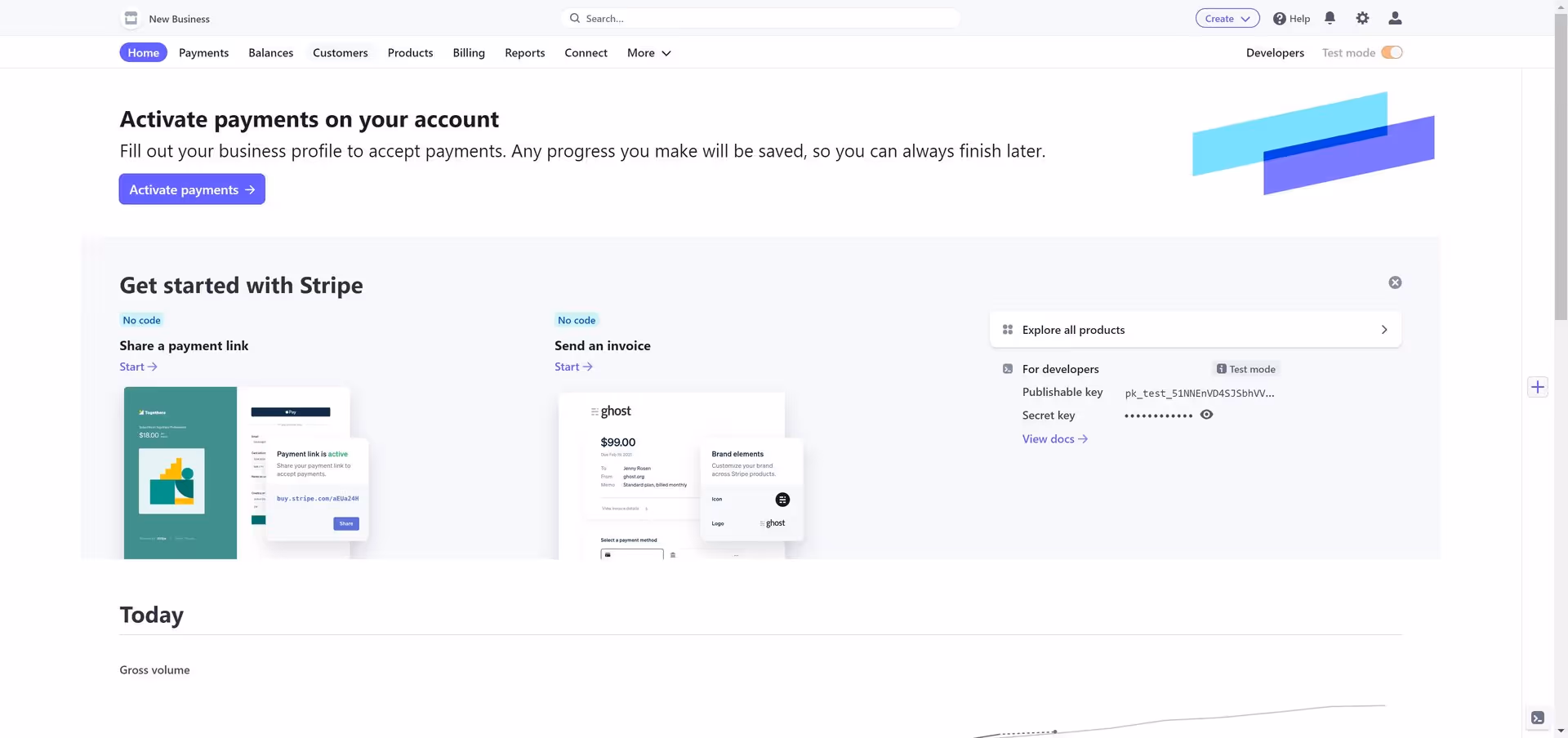Open the Customers tab
This screenshot has width=1568, height=738.
coord(340,52)
